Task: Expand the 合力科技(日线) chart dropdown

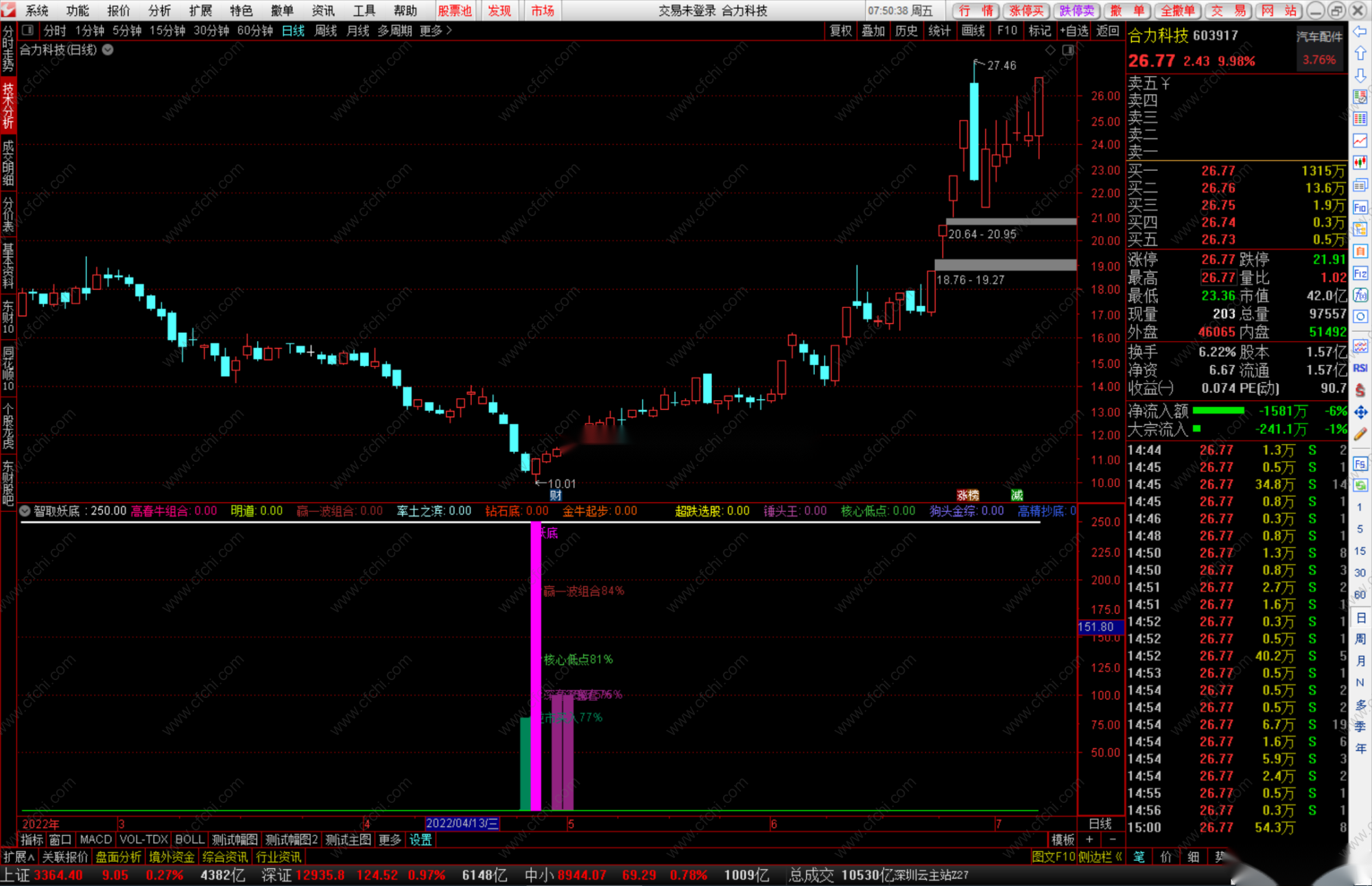Action: 108,49
